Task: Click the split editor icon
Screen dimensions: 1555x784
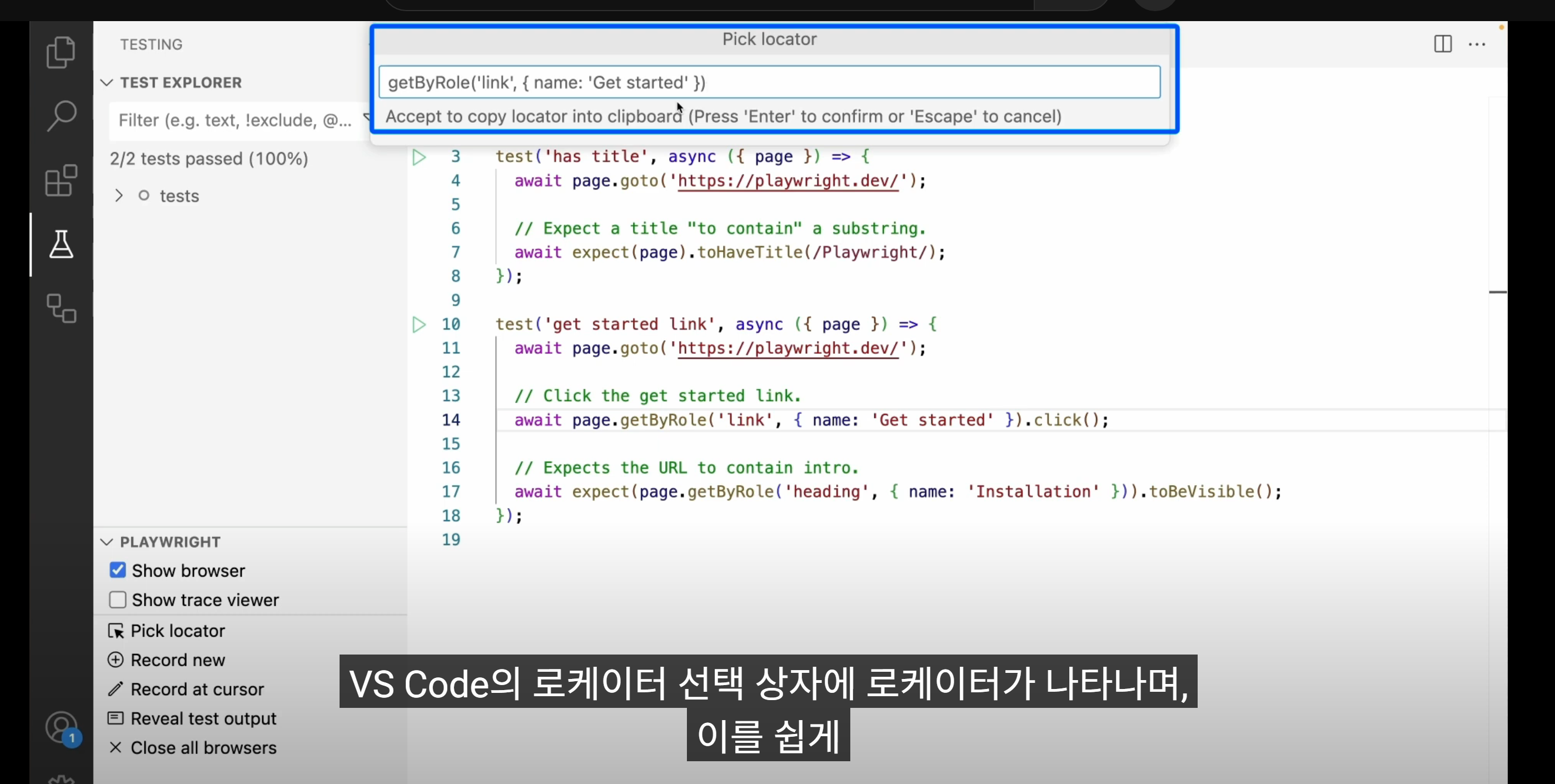Action: [1443, 44]
